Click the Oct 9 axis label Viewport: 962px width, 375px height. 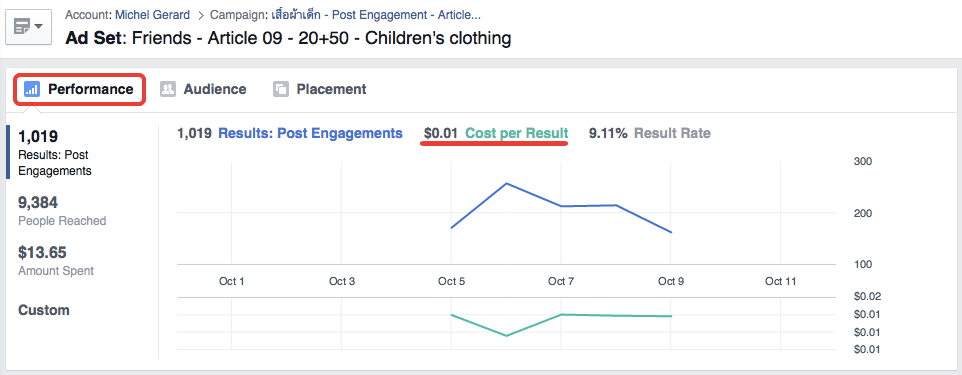click(x=671, y=282)
